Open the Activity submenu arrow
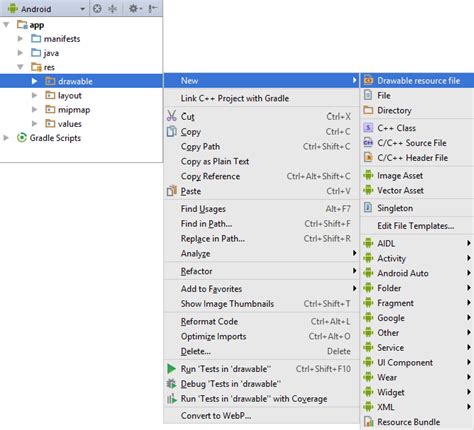Image resolution: width=474 pixels, height=430 pixels. tap(469, 258)
